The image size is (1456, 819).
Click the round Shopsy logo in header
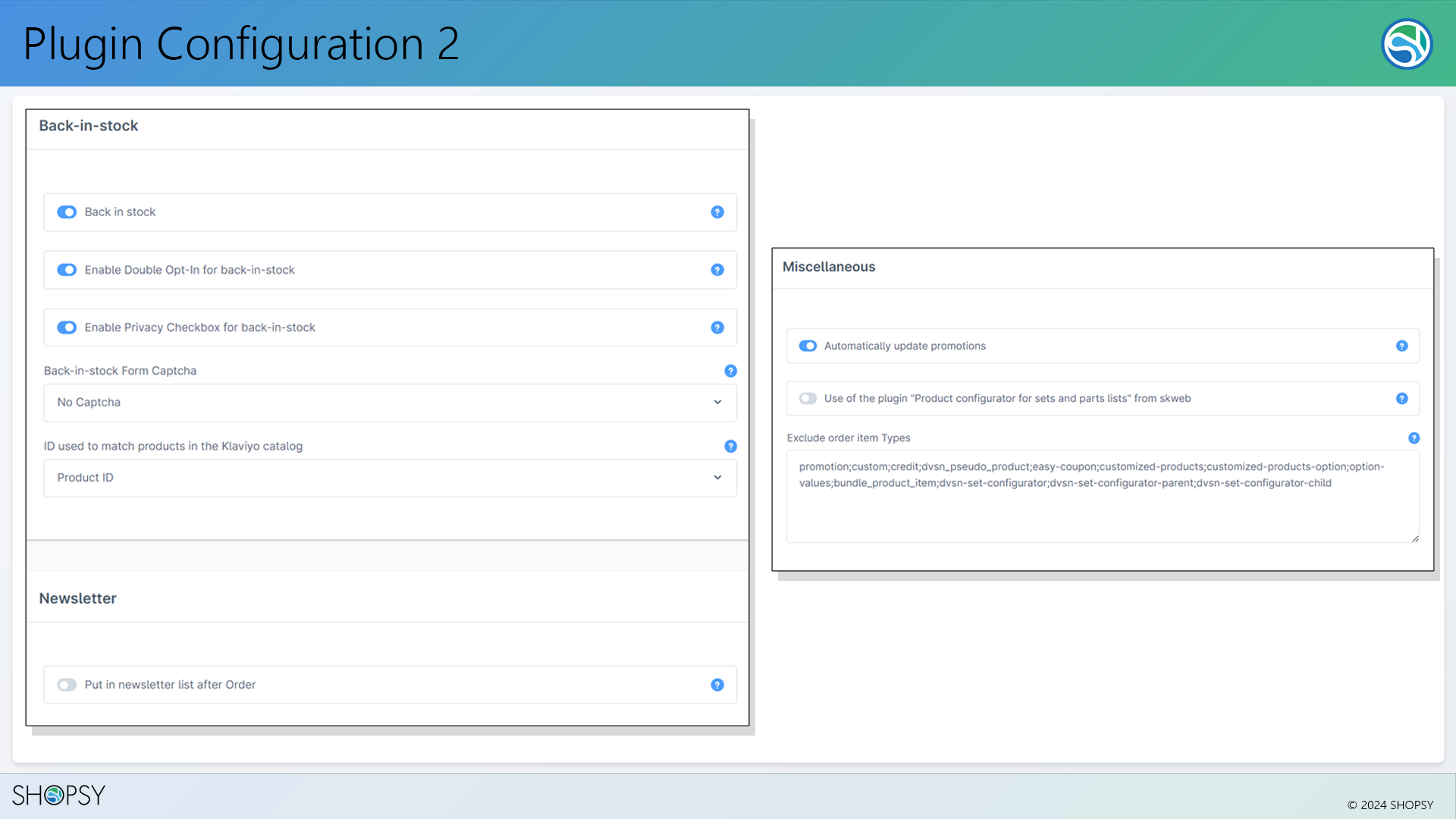(1407, 44)
